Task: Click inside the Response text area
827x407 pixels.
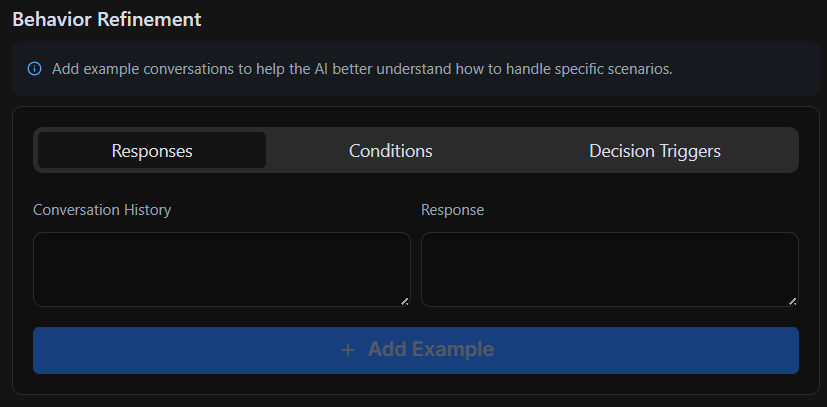Action: click(609, 269)
